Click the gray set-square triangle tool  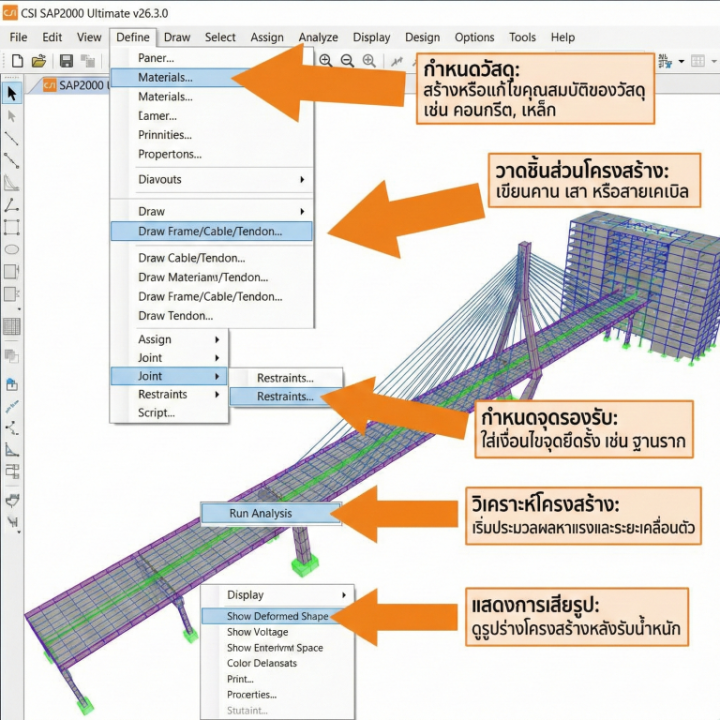[x=11, y=183]
